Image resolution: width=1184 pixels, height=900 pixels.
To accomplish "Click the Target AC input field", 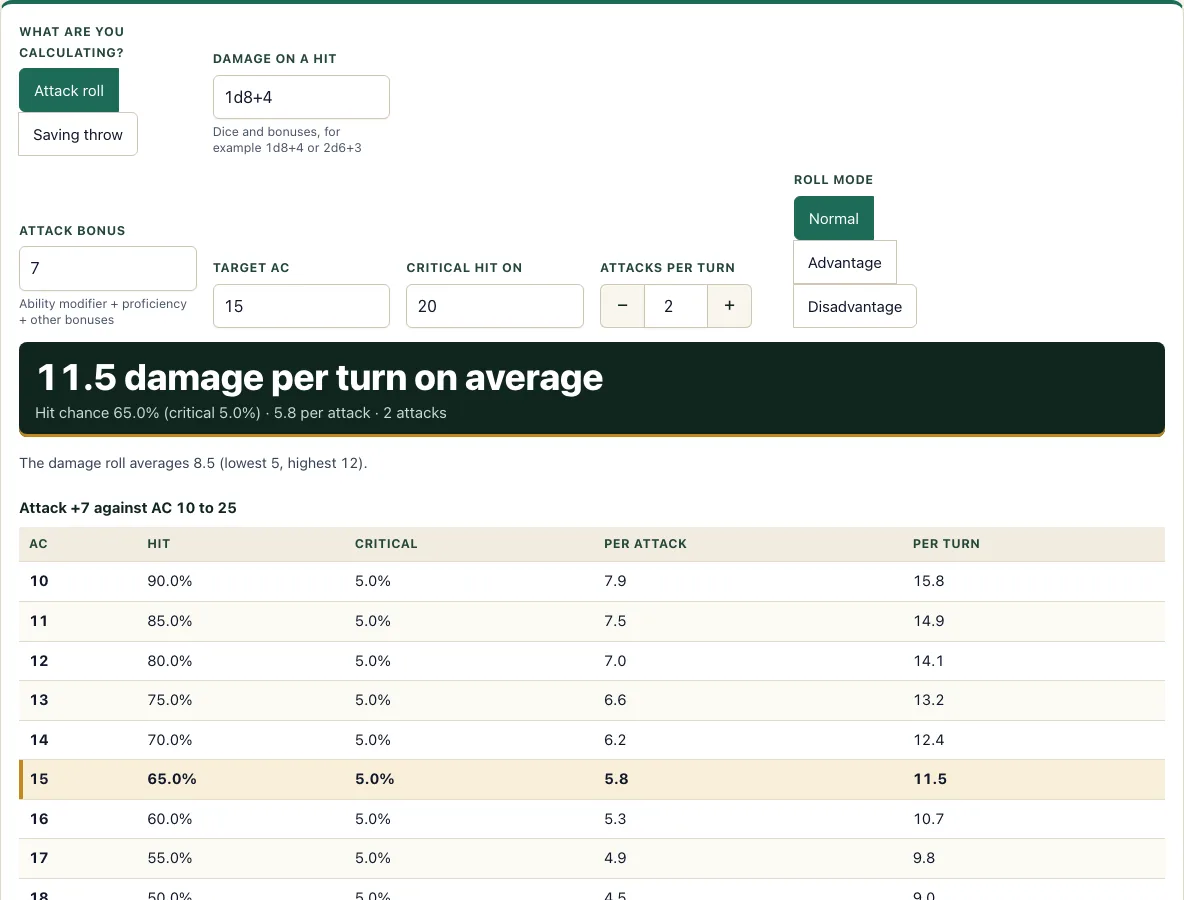I will pos(301,306).
